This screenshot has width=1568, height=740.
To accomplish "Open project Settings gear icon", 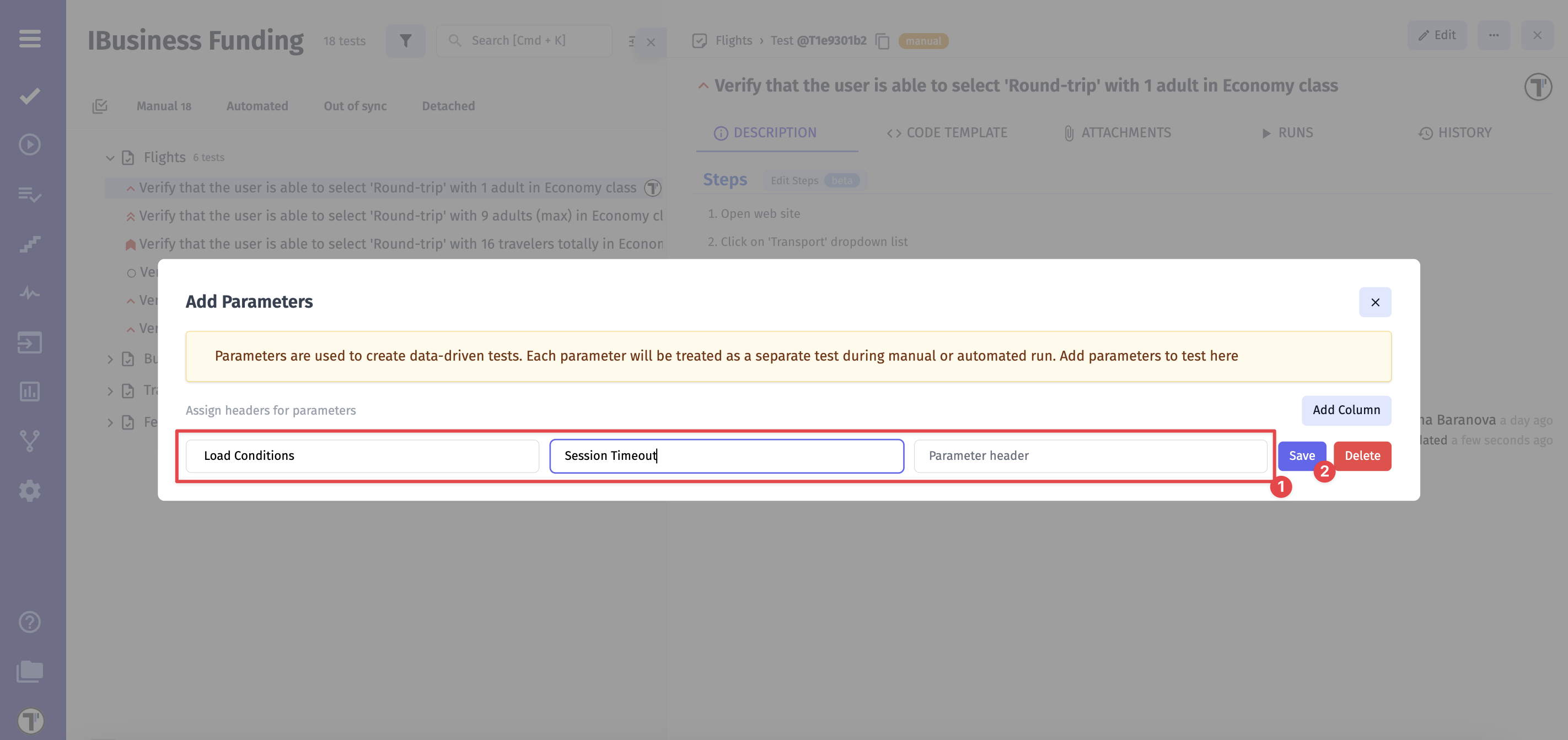I will coord(29,491).
